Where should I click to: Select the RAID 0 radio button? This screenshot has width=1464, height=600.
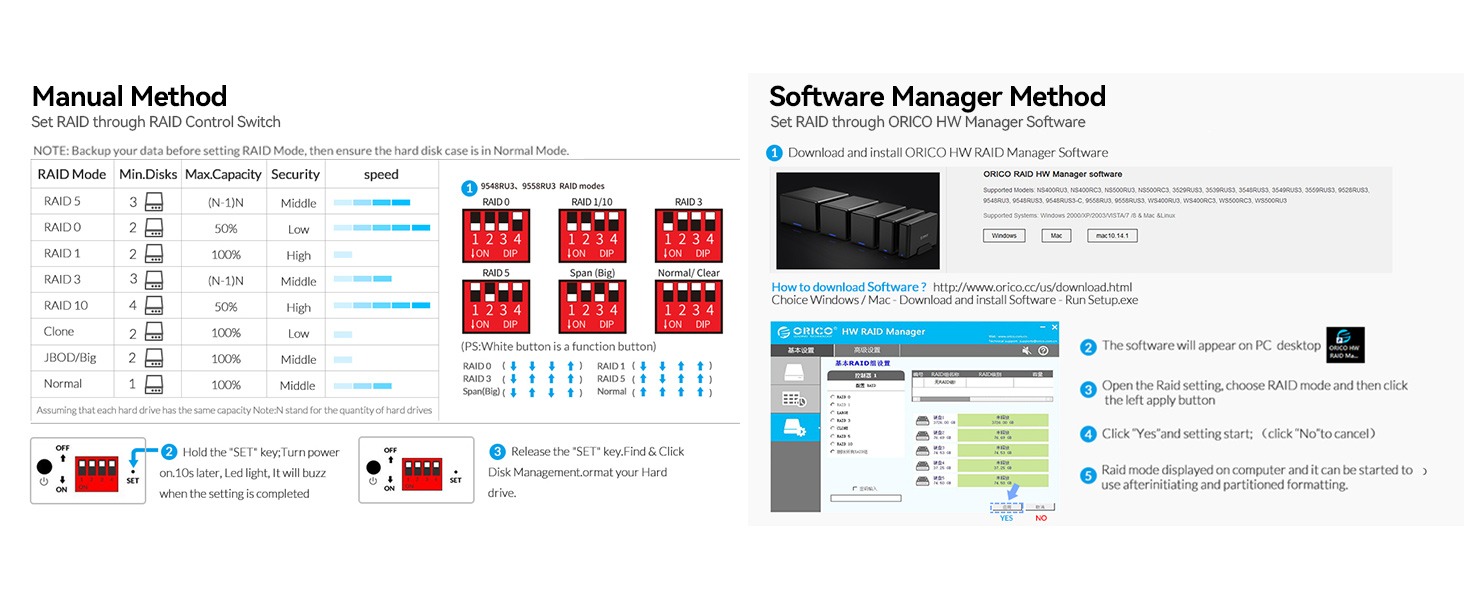(x=832, y=397)
